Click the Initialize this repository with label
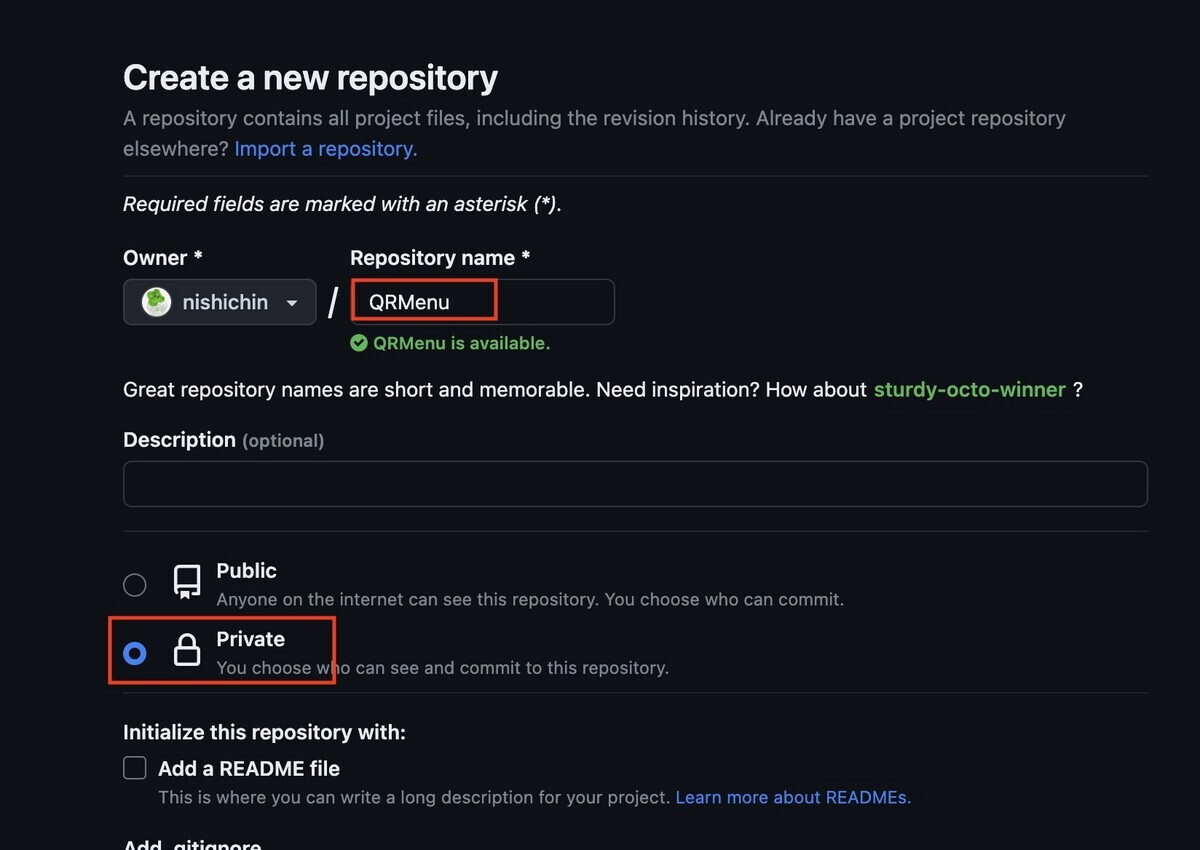 264,731
